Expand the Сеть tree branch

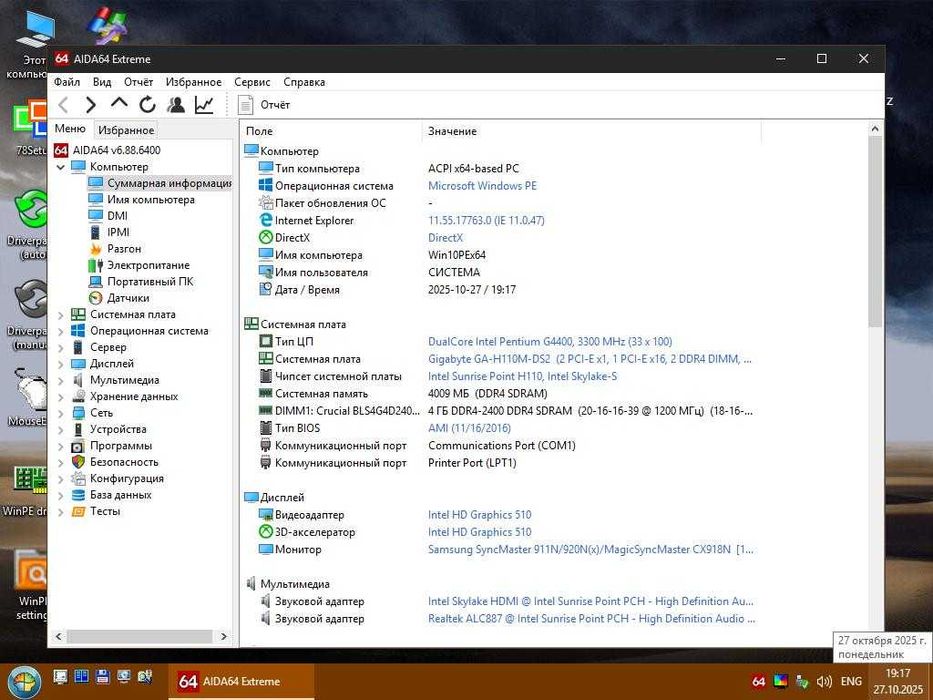[x=60, y=413]
